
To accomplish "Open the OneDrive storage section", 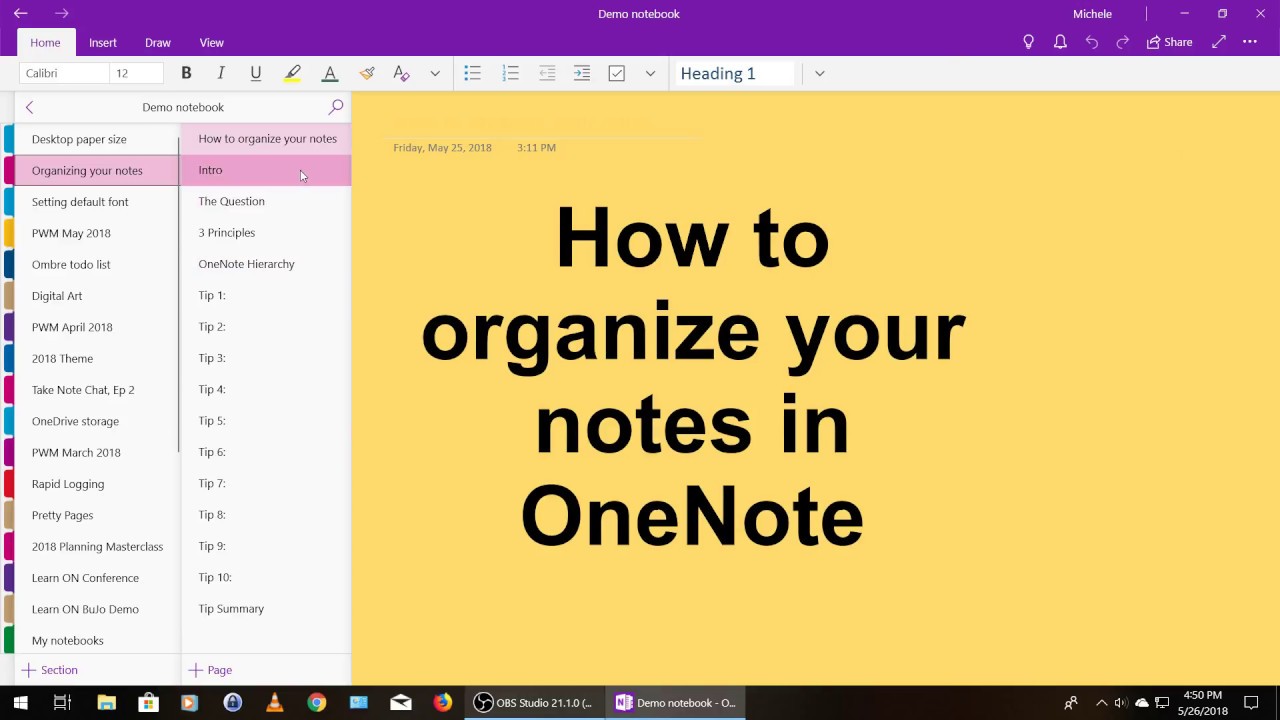I will pyautogui.click(x=96, y=421).
